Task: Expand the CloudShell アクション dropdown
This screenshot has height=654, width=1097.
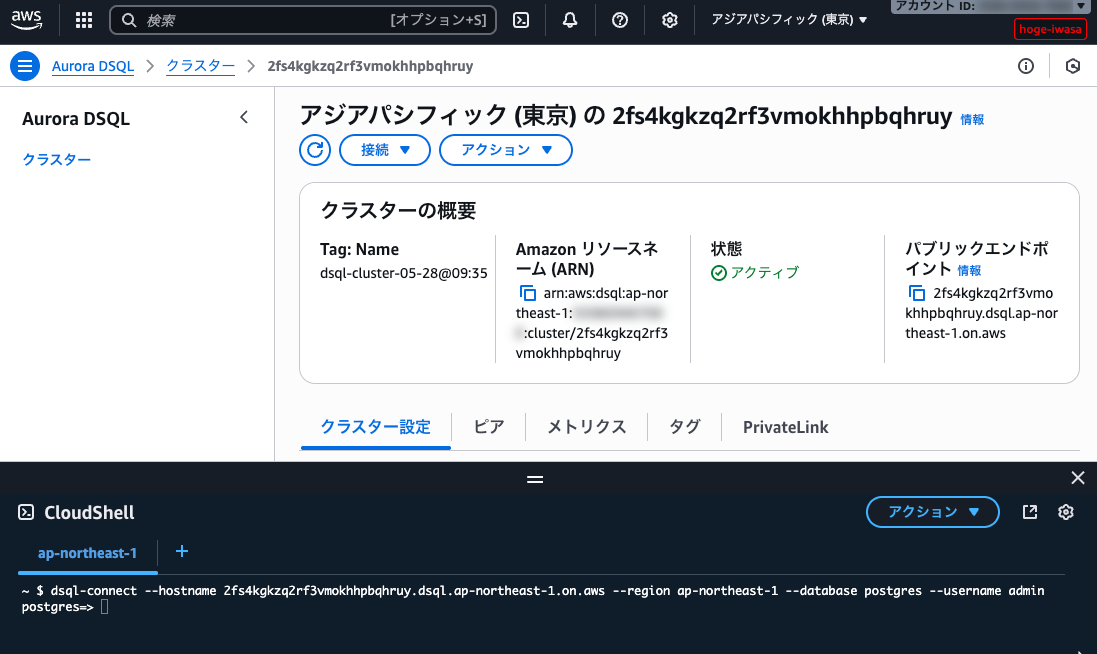Action: click(x=933, y=512)
